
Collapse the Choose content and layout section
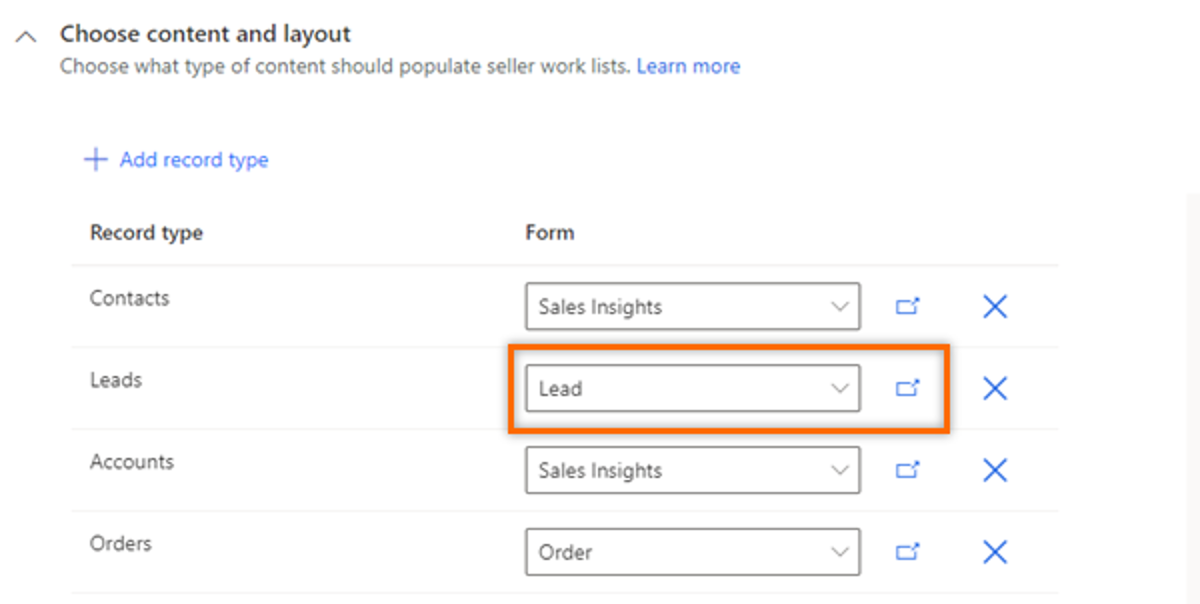tap(27, 36)
